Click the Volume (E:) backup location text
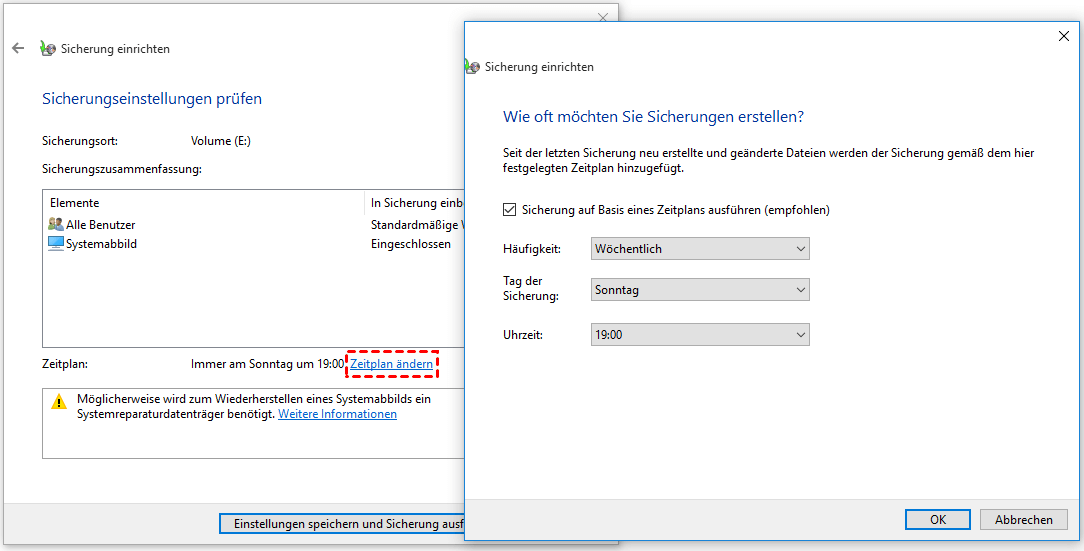This screenshot has width=1084, height=551. (221, 140)
